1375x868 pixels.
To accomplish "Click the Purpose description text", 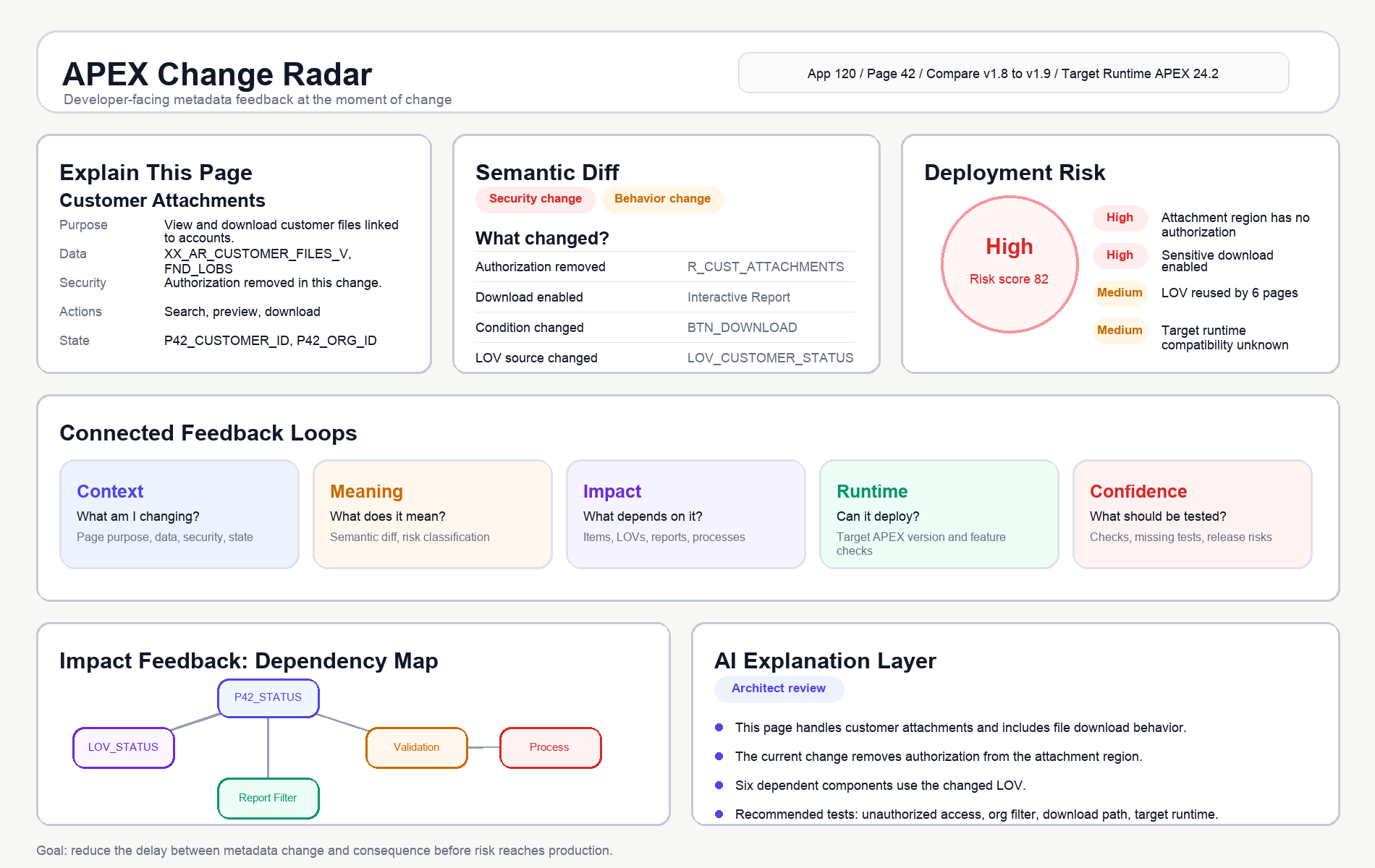I will tap(282, 231).
